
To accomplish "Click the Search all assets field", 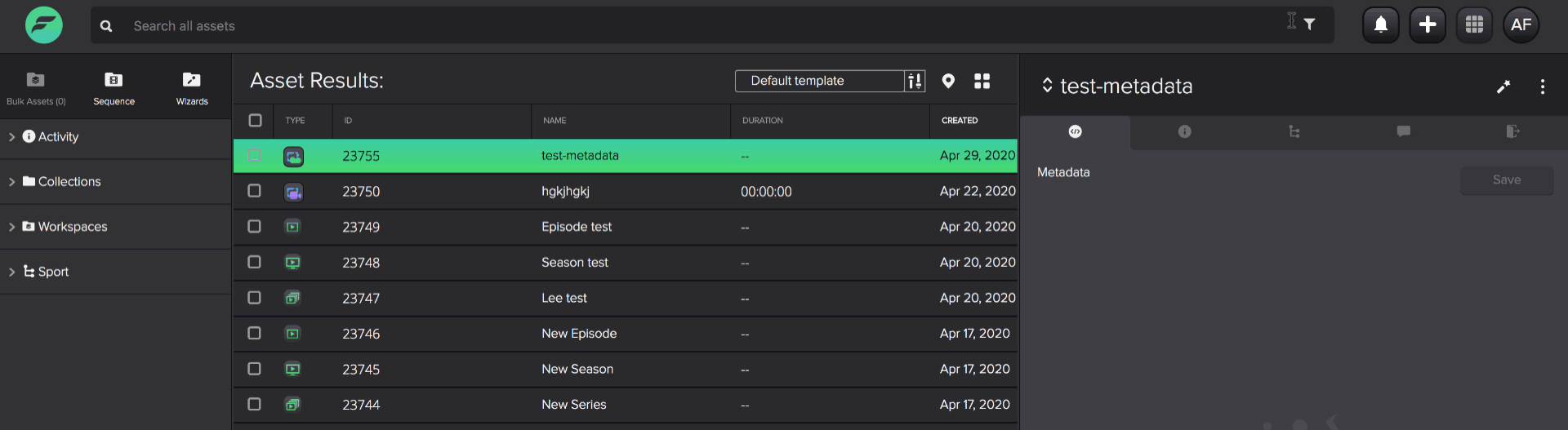I will point(702,25).
